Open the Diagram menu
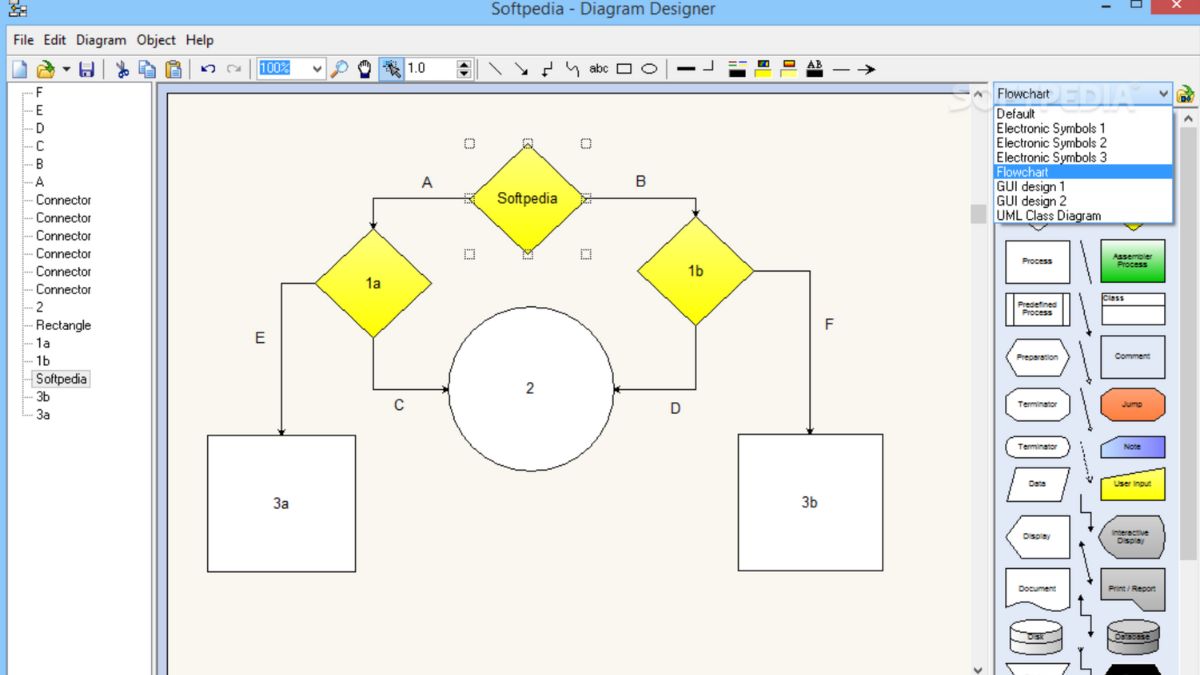Screen dimensions: 1200x675 click(101, 40)
